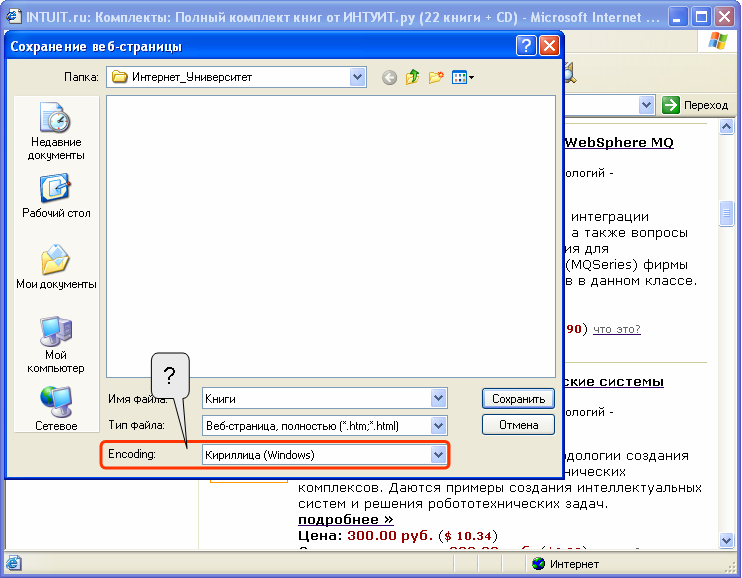Minimize the Internet Explorer window
The width and height of the screenshot is (742, 578).
point(678,17)
